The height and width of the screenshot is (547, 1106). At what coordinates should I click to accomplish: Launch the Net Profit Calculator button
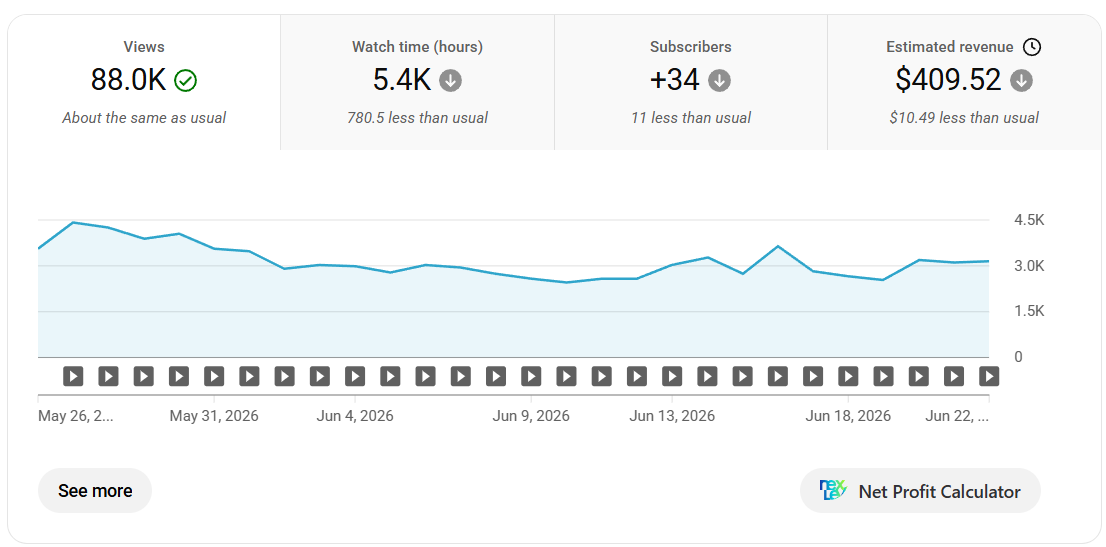coord(920,491)
